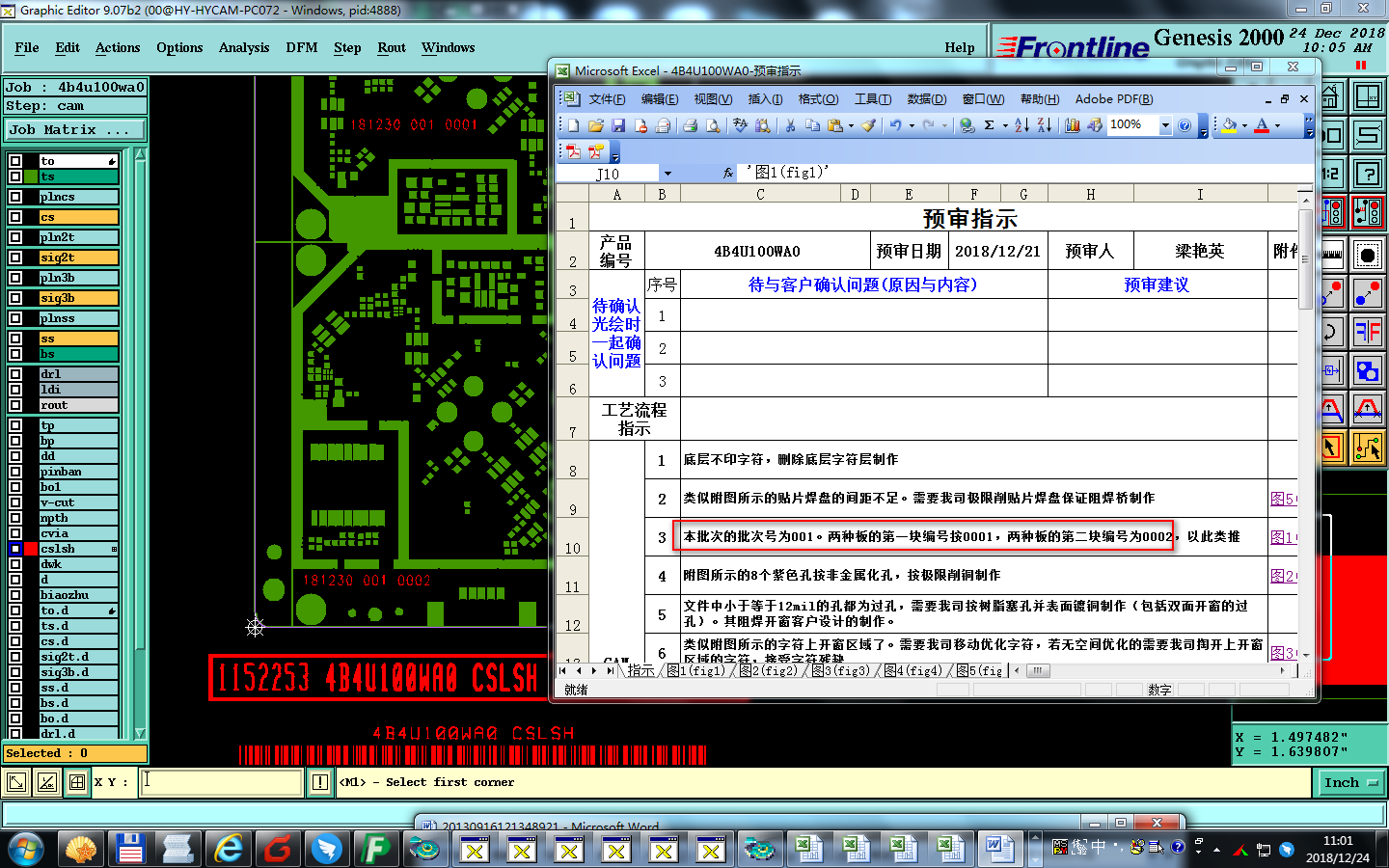This screenshot has width=1389, height=868.
Task: Click the X Y coordinate input field
Action: [222, 782]
